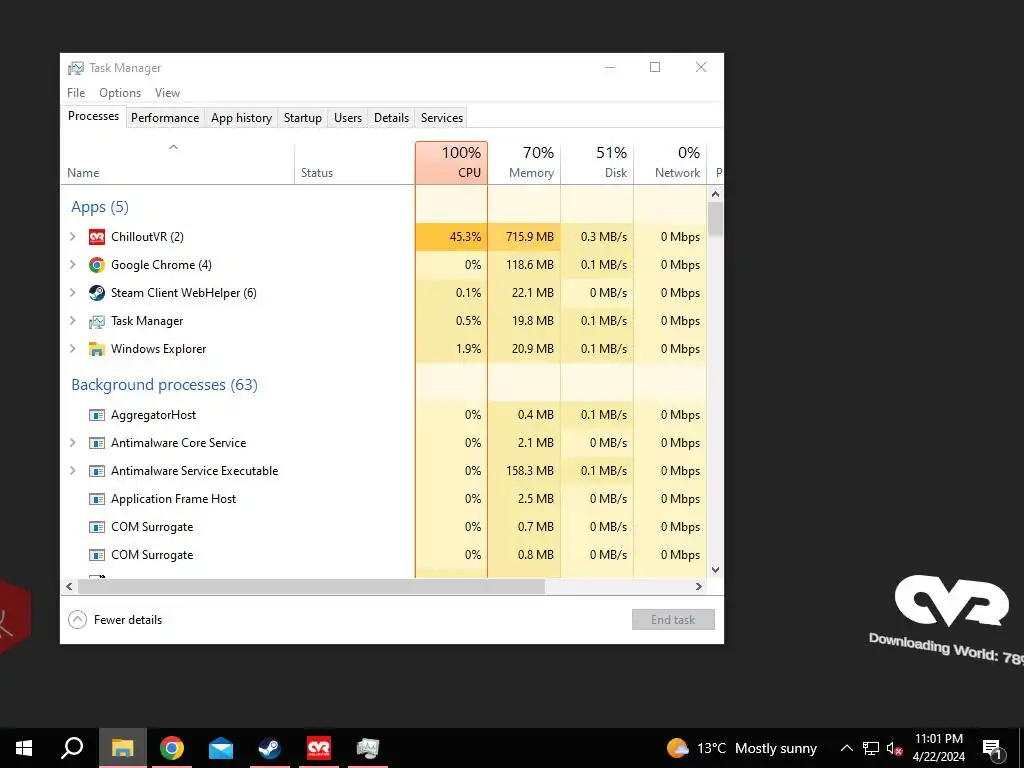This screenshot has height=768, width=1024.
Task: Click the Antimalware Core Service icon
Action: pyautogui.click(x=97, y=443)
